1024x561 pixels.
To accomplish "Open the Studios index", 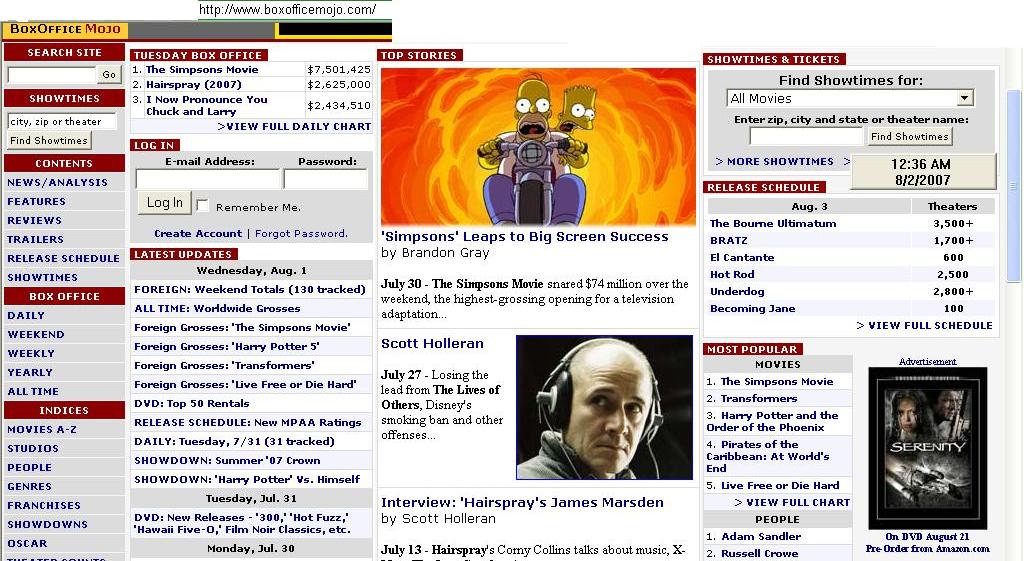I will tap(33, 449).
